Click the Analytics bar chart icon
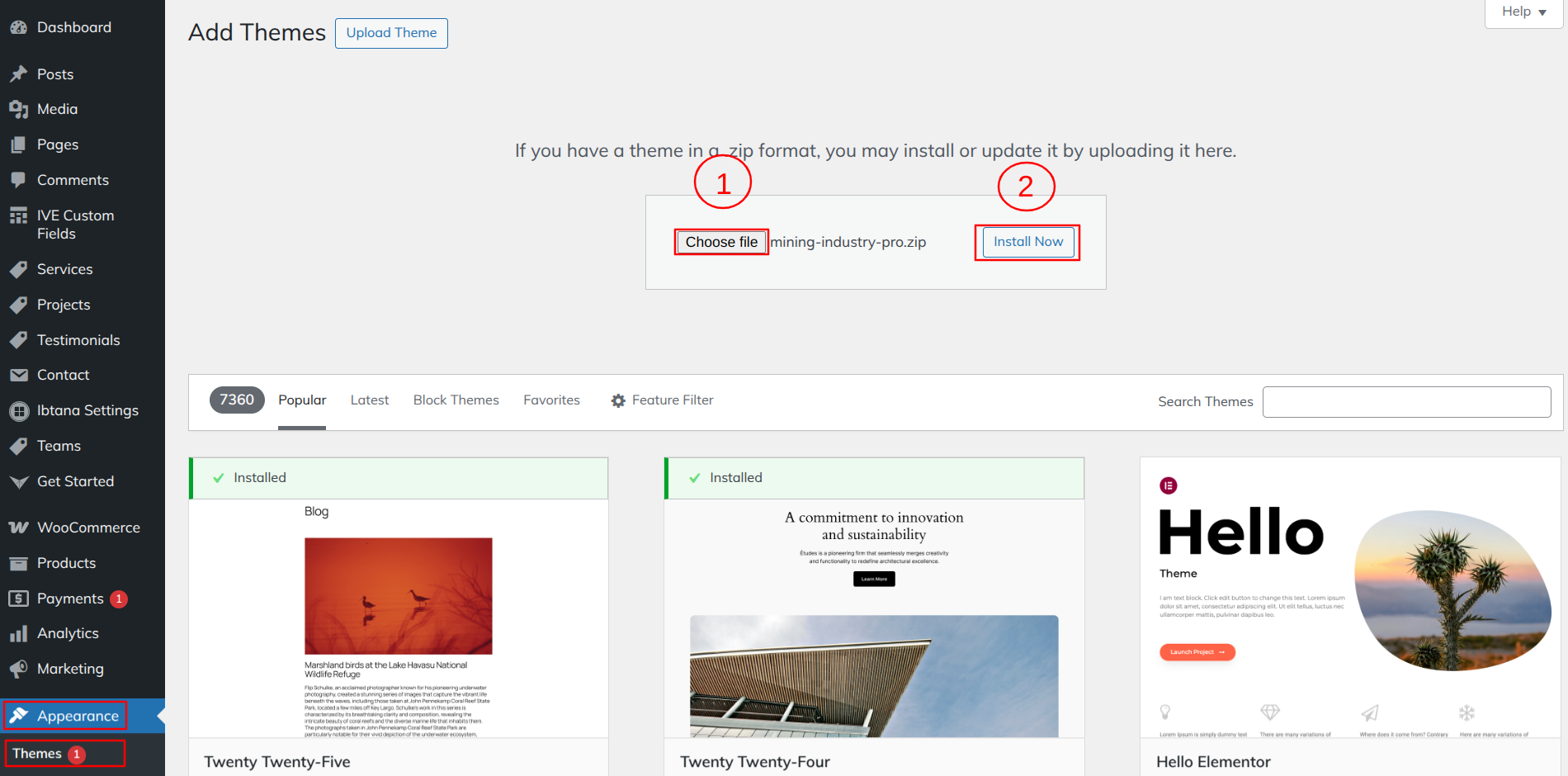Viewport: 1568px width, 776px height. [18, 634]
